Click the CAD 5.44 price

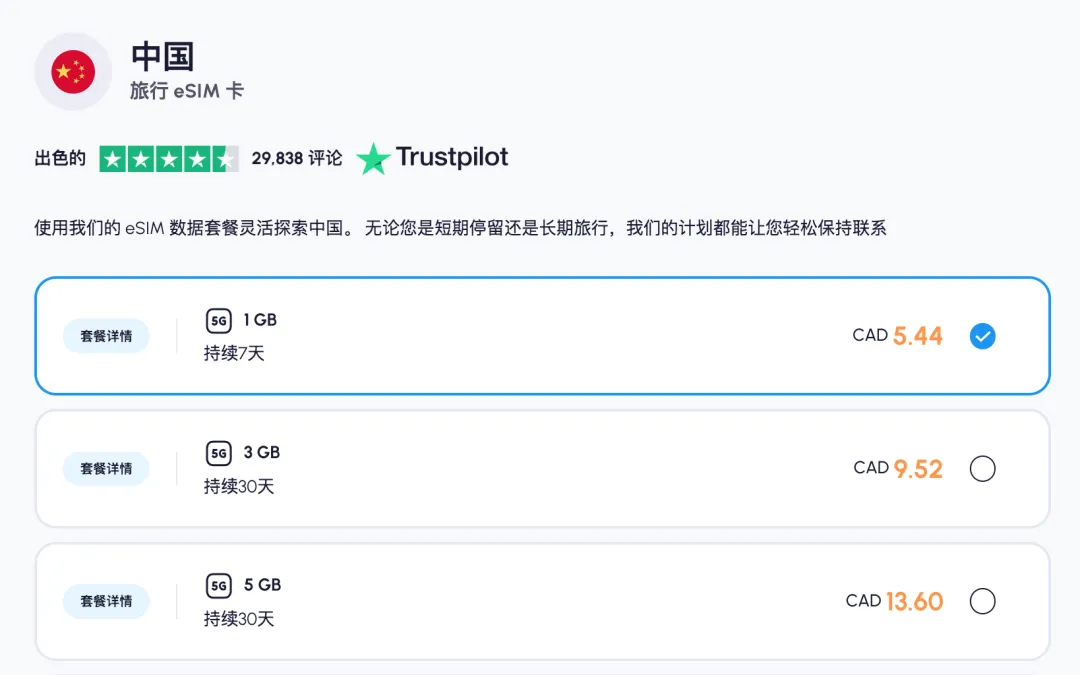coord(897,336)
